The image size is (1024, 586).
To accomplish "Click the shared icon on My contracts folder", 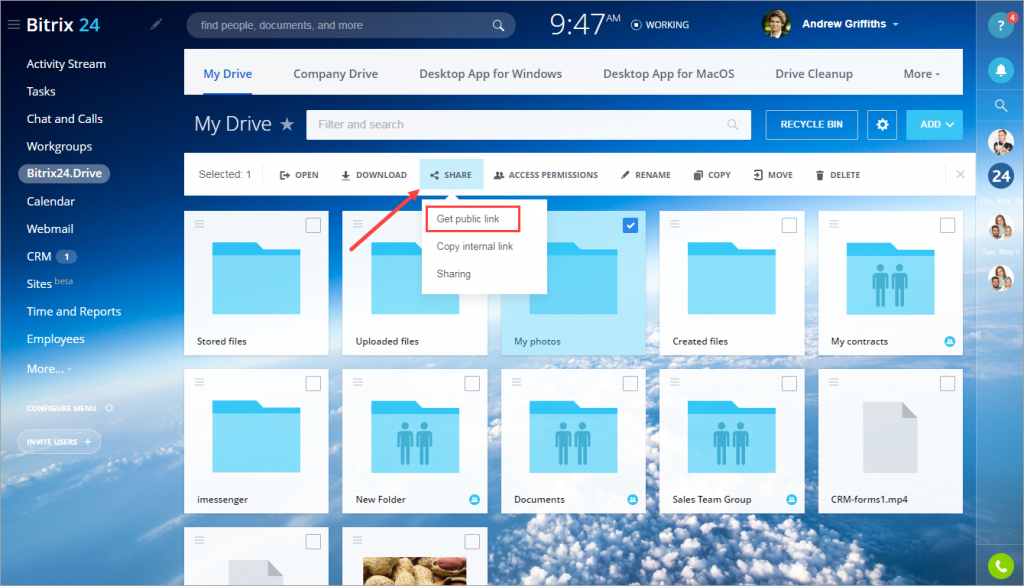I will click(x=950, y=341).
